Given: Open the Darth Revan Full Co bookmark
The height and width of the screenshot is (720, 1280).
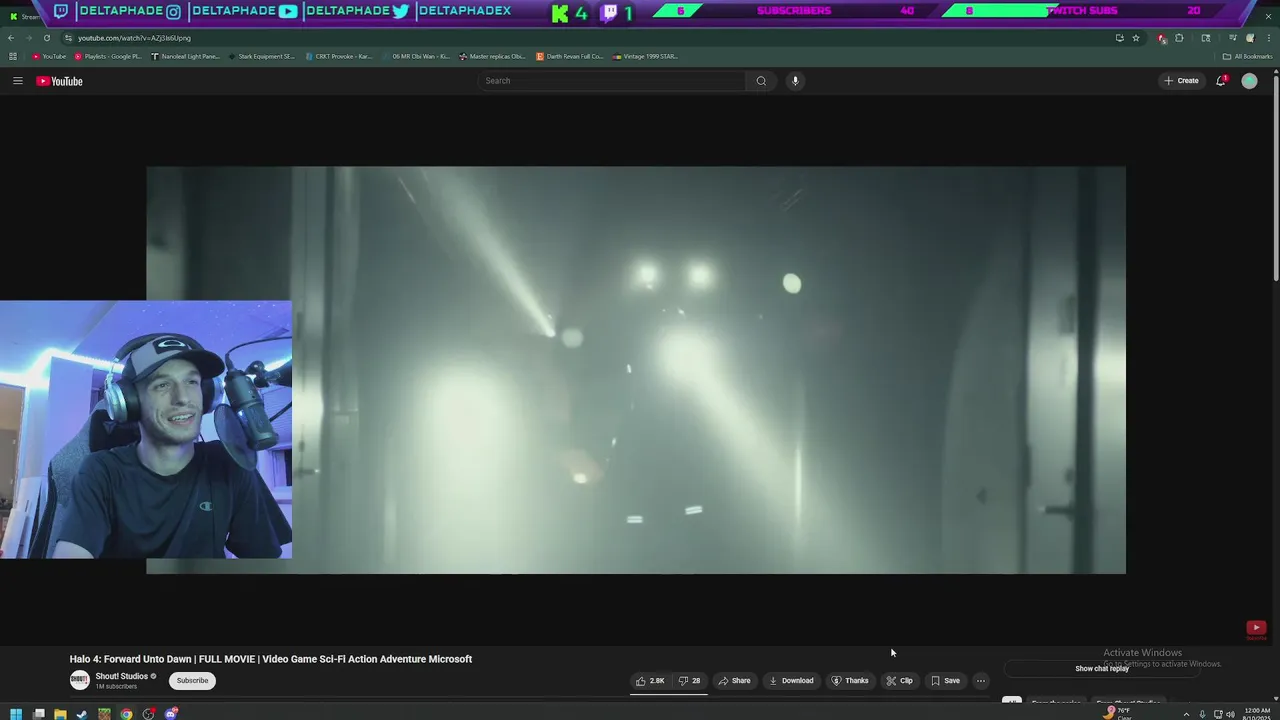Looking at the screenshot, I should tap(570, 56).
